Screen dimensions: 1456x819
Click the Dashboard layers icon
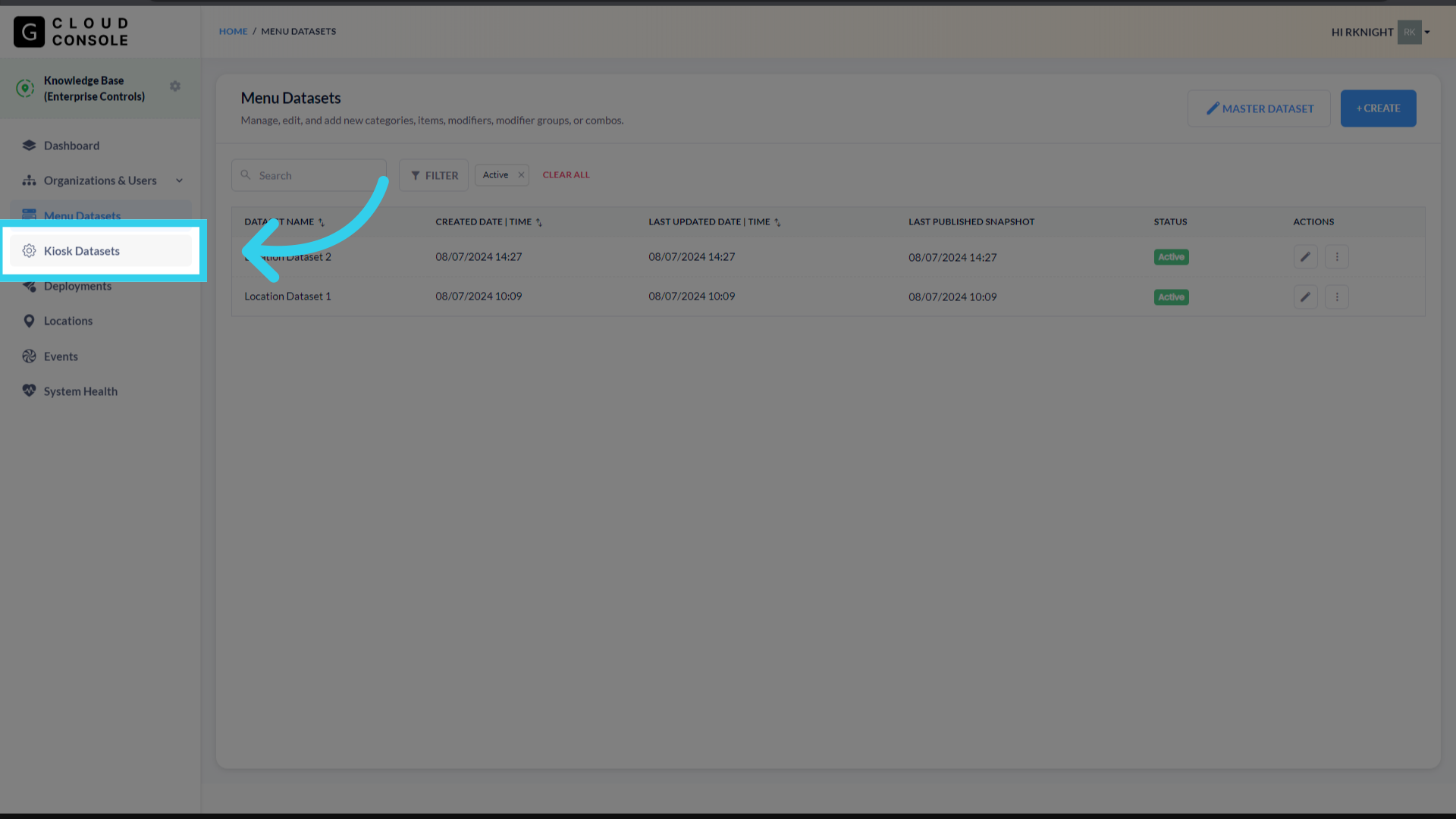click(x=29, y=146)
